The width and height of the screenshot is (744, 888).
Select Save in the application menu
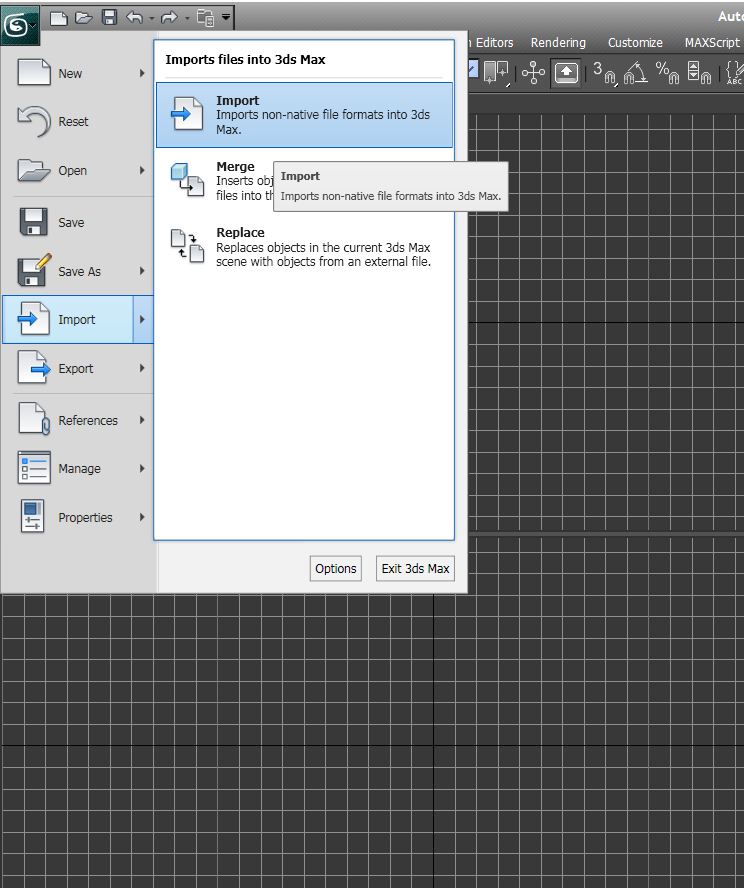(x=78, y=223)
